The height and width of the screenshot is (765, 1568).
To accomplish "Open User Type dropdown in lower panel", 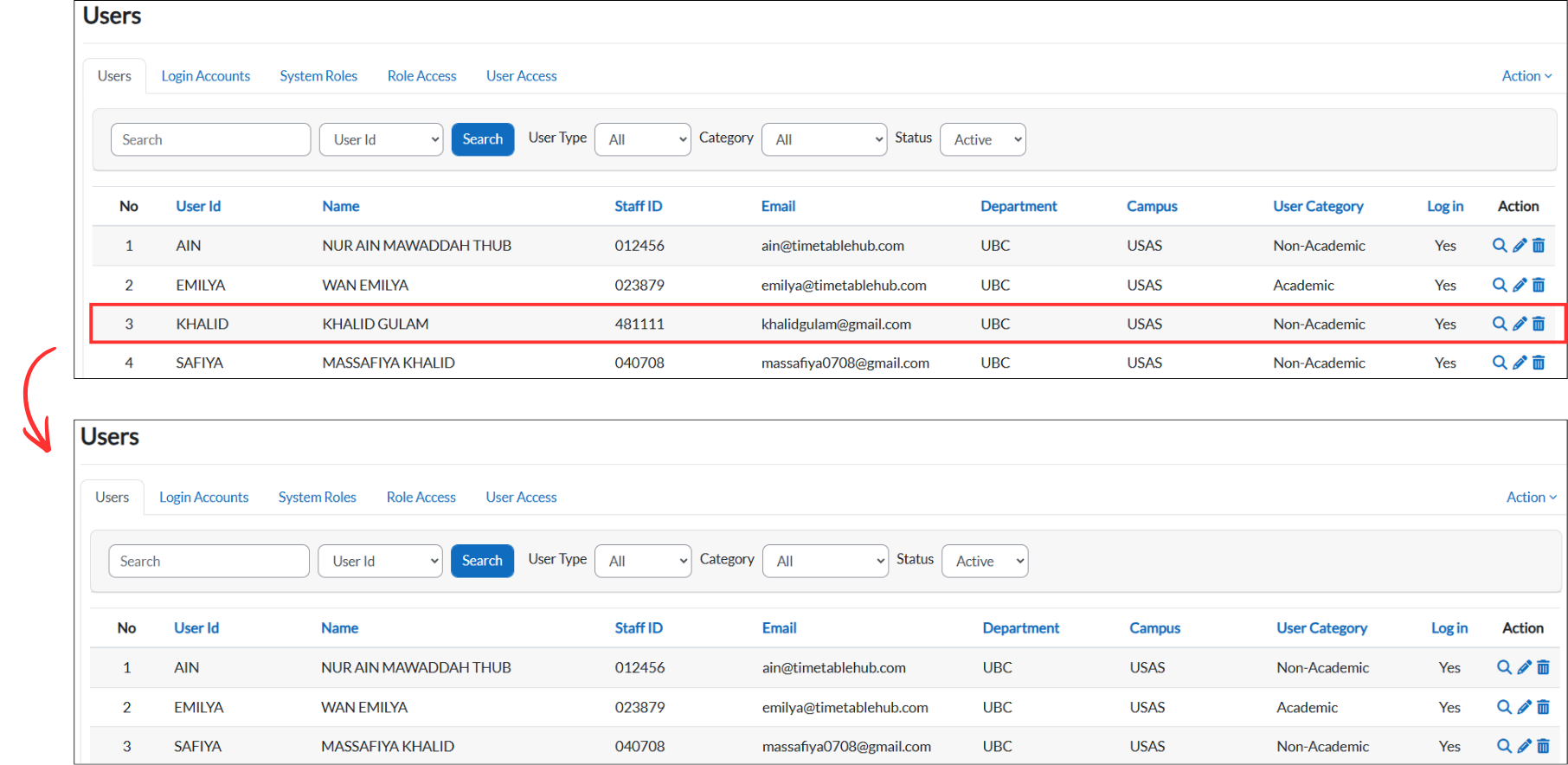I will (643, 561).
